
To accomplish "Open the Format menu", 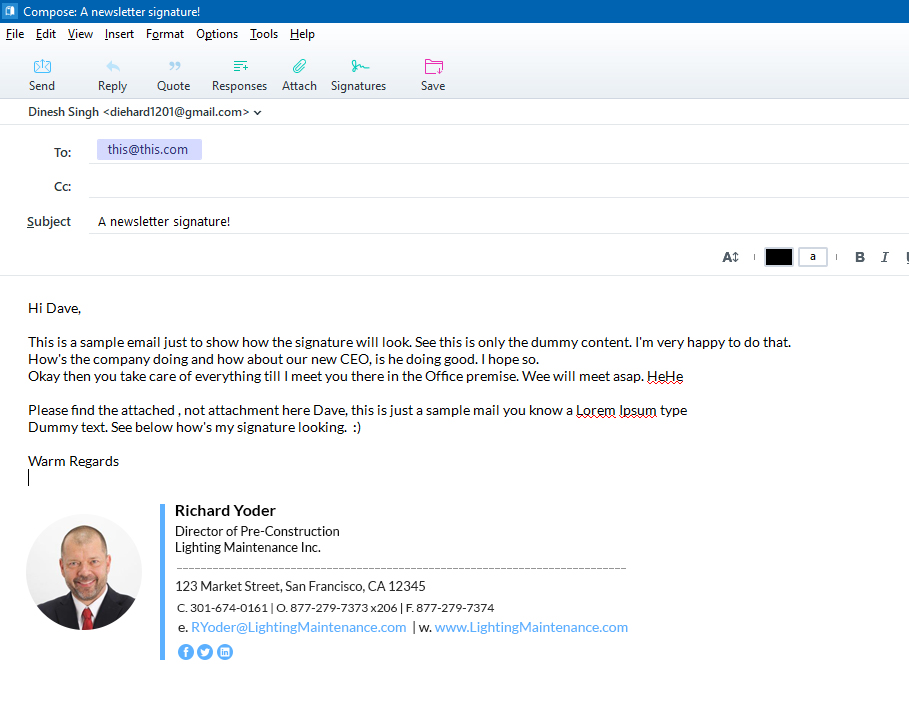I will pos(165,34).
